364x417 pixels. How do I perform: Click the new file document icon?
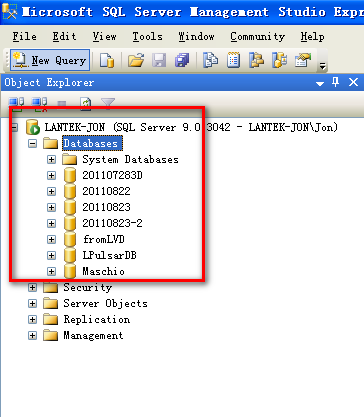[107, 60]
